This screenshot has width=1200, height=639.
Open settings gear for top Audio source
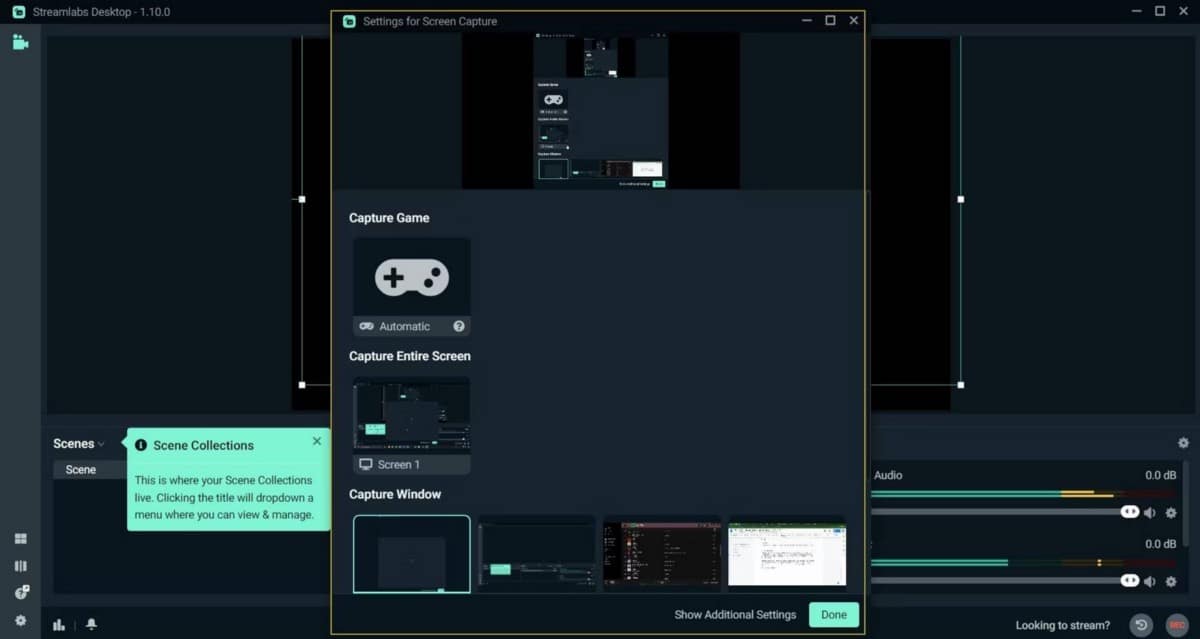pyautogui.click(x=1171, y=513)
